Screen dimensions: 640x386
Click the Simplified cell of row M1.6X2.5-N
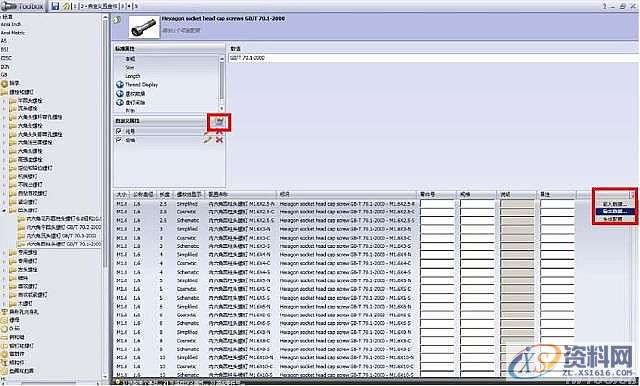(187, 204)
